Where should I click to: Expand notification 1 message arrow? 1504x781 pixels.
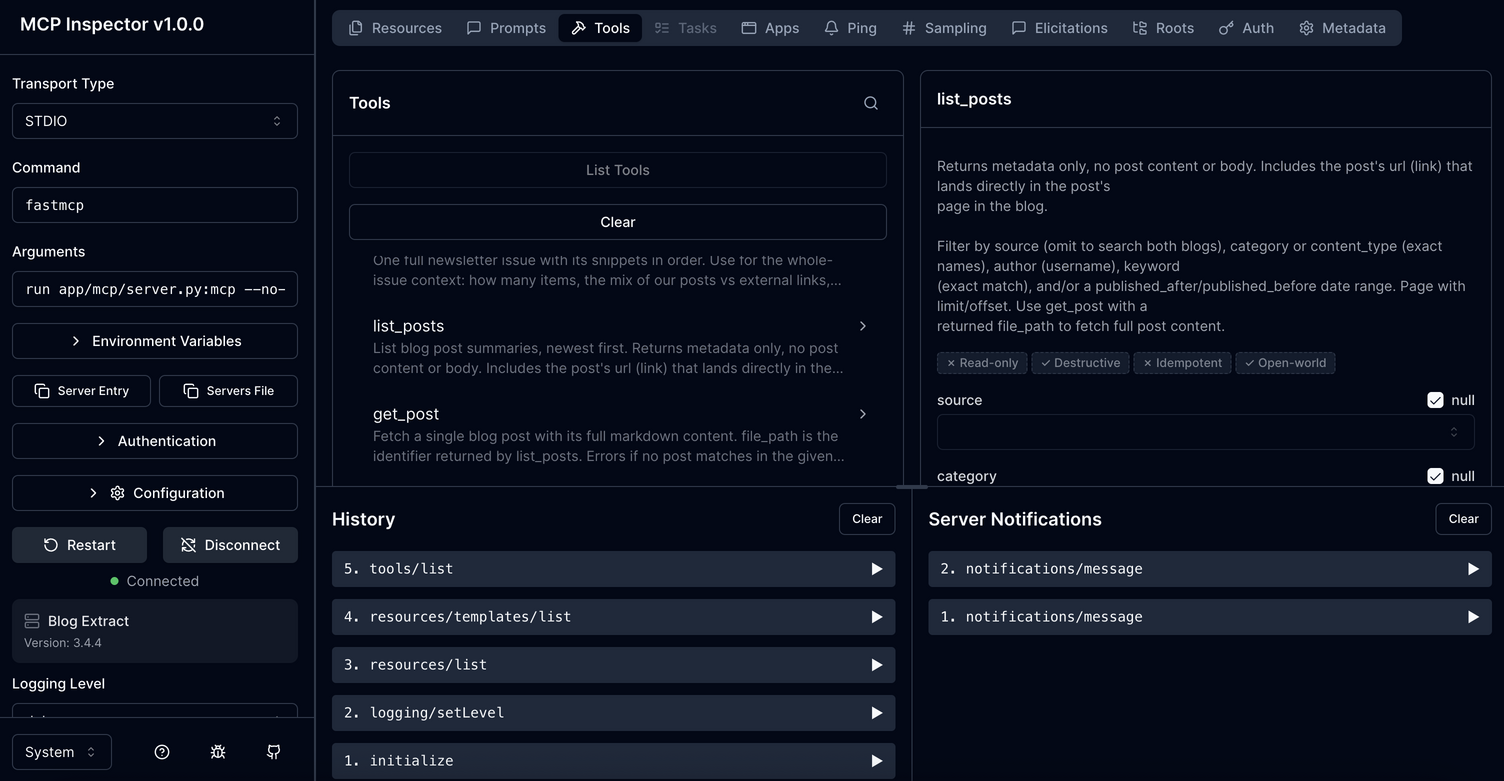[x=1472, y=617]
